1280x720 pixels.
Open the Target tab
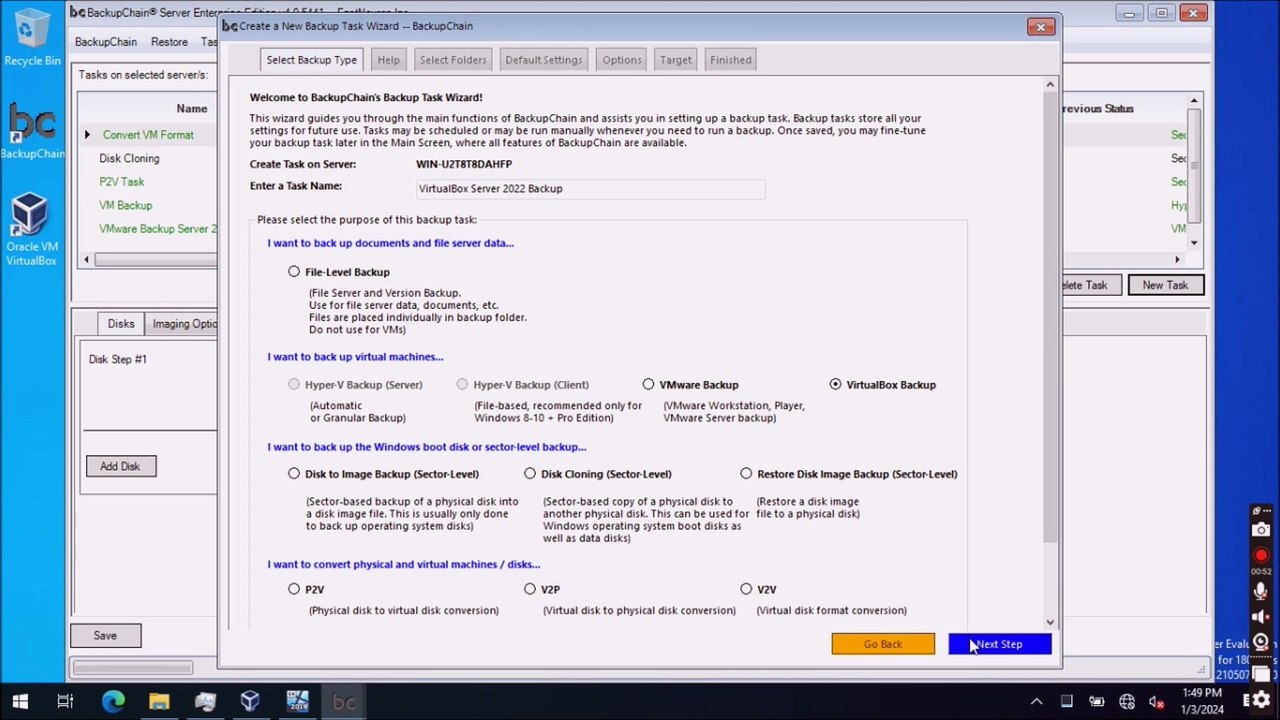click(x=675, y=60)
